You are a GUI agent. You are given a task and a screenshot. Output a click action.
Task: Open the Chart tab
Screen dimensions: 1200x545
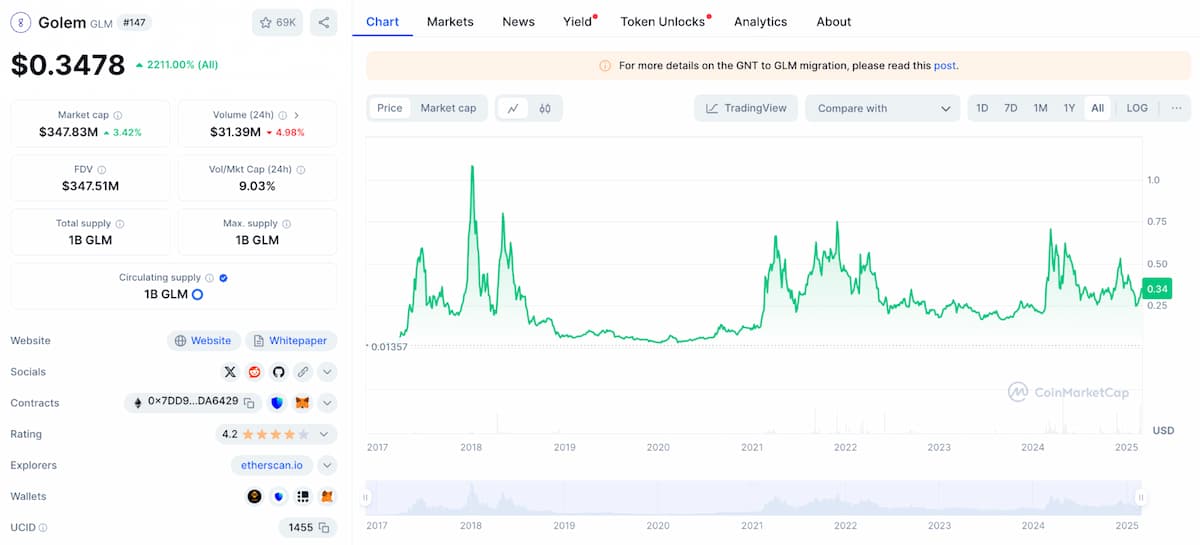tap(383, 21)
